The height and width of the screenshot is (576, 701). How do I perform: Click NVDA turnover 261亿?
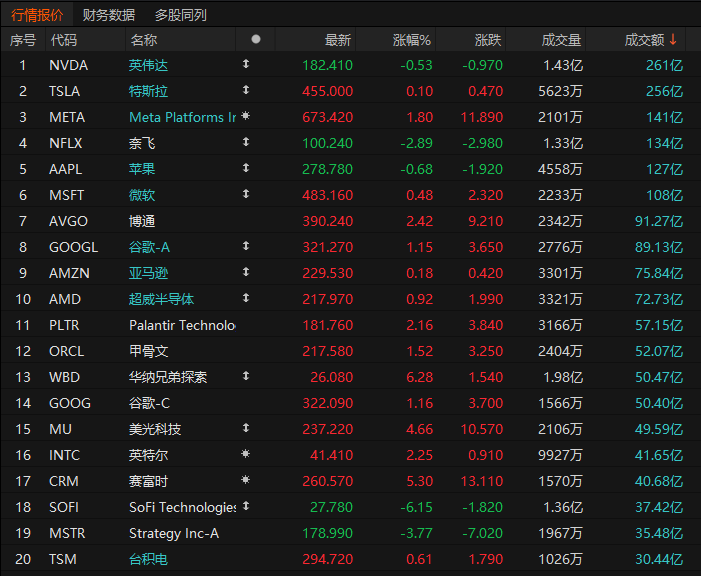[664, 65]
